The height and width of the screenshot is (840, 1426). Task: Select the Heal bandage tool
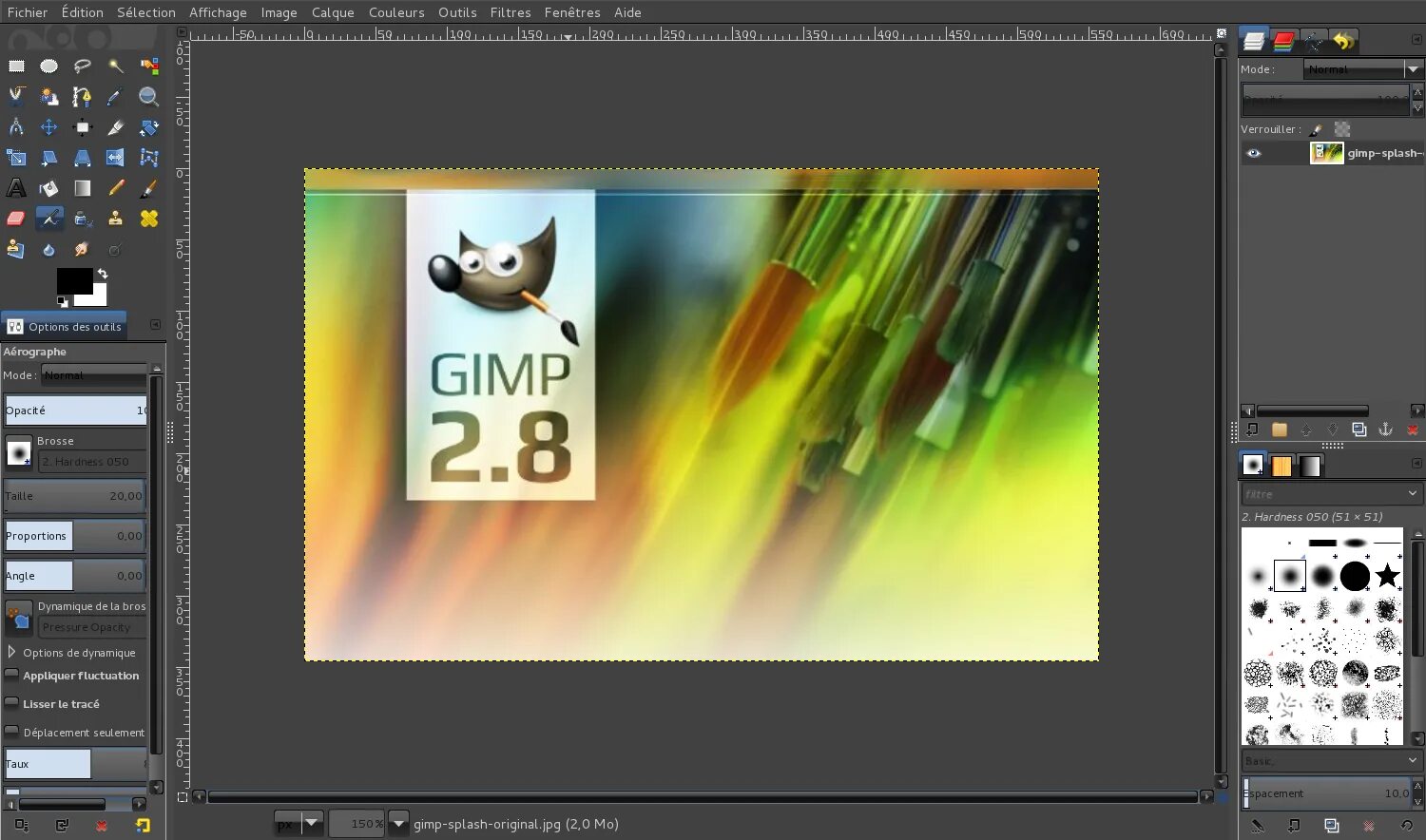pos(149,219)
